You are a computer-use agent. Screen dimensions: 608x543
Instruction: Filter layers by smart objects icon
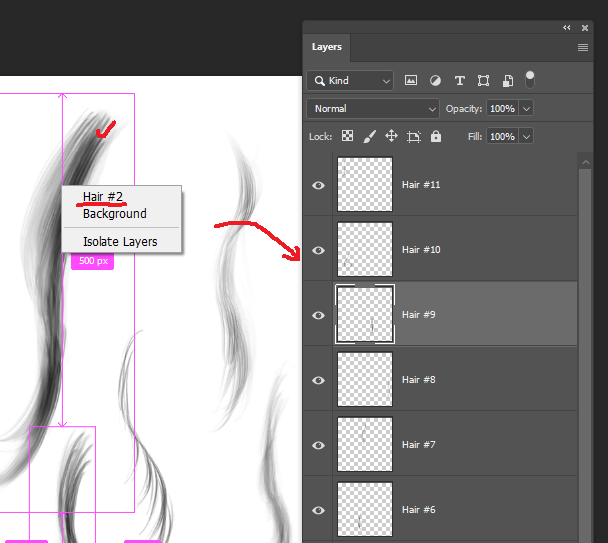click(508, 81)
